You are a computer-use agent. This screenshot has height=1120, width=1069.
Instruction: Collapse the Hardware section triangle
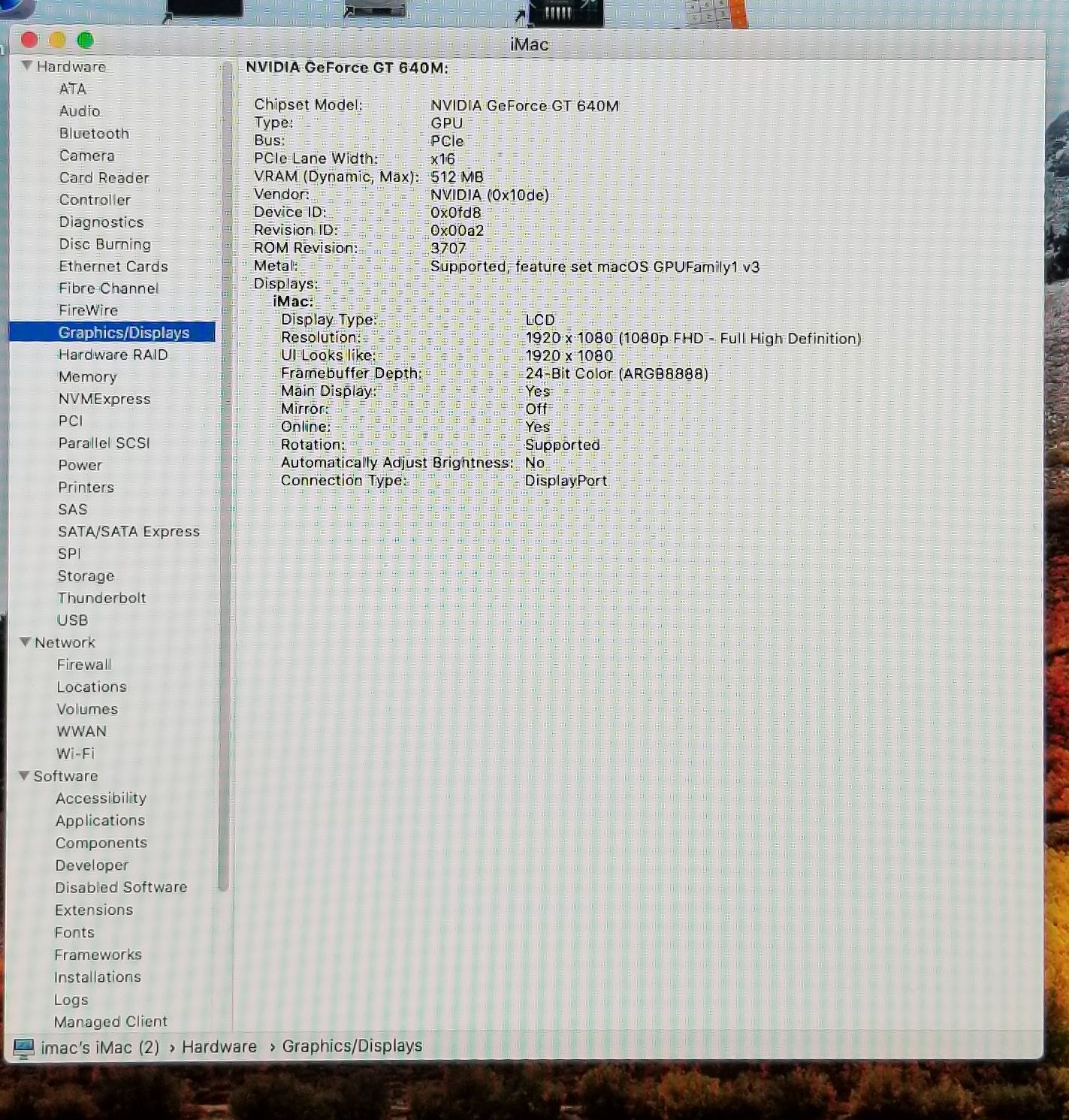click(x=27, y=66)
